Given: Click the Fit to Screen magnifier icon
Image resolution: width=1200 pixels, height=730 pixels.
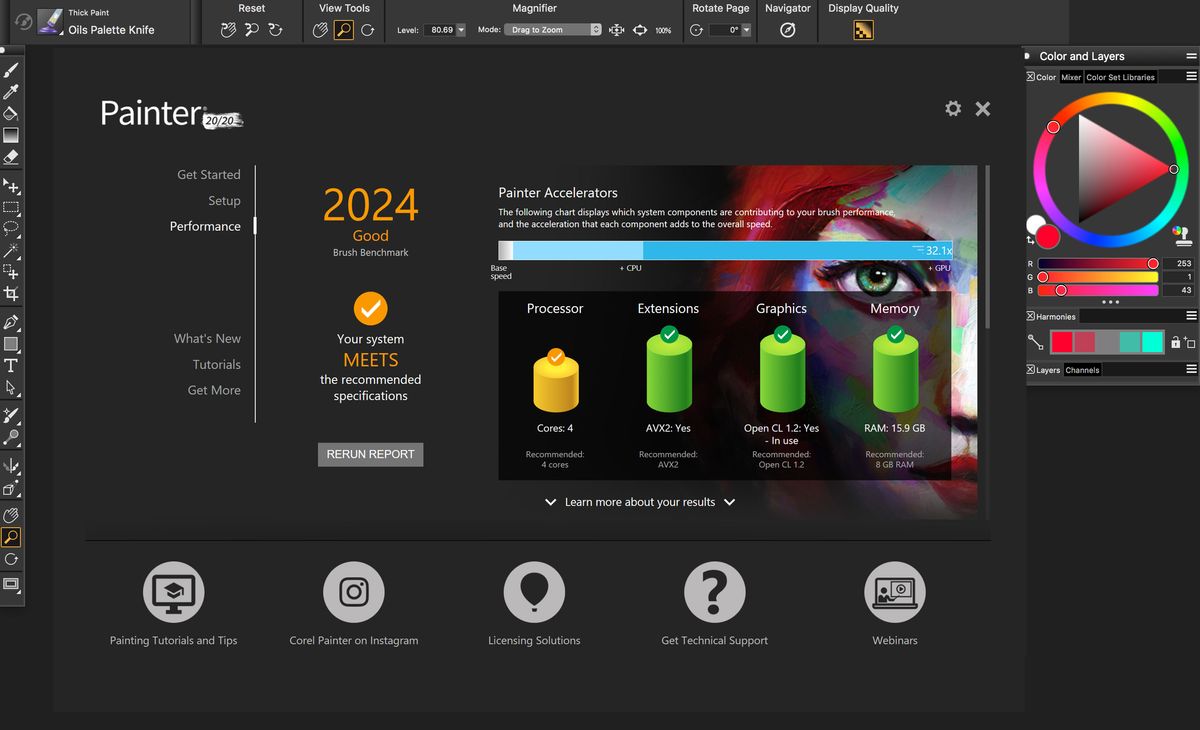Looking at the screenshot, I should [x=617, y=30].
